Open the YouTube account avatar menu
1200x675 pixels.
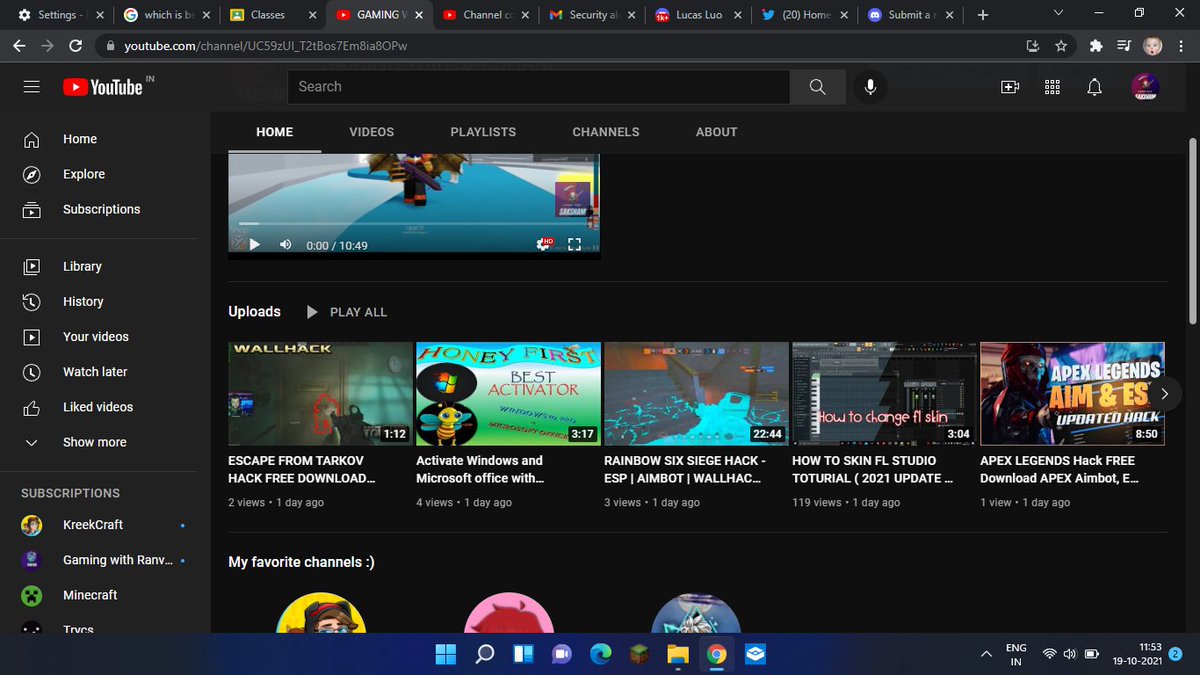point(1145,87)
